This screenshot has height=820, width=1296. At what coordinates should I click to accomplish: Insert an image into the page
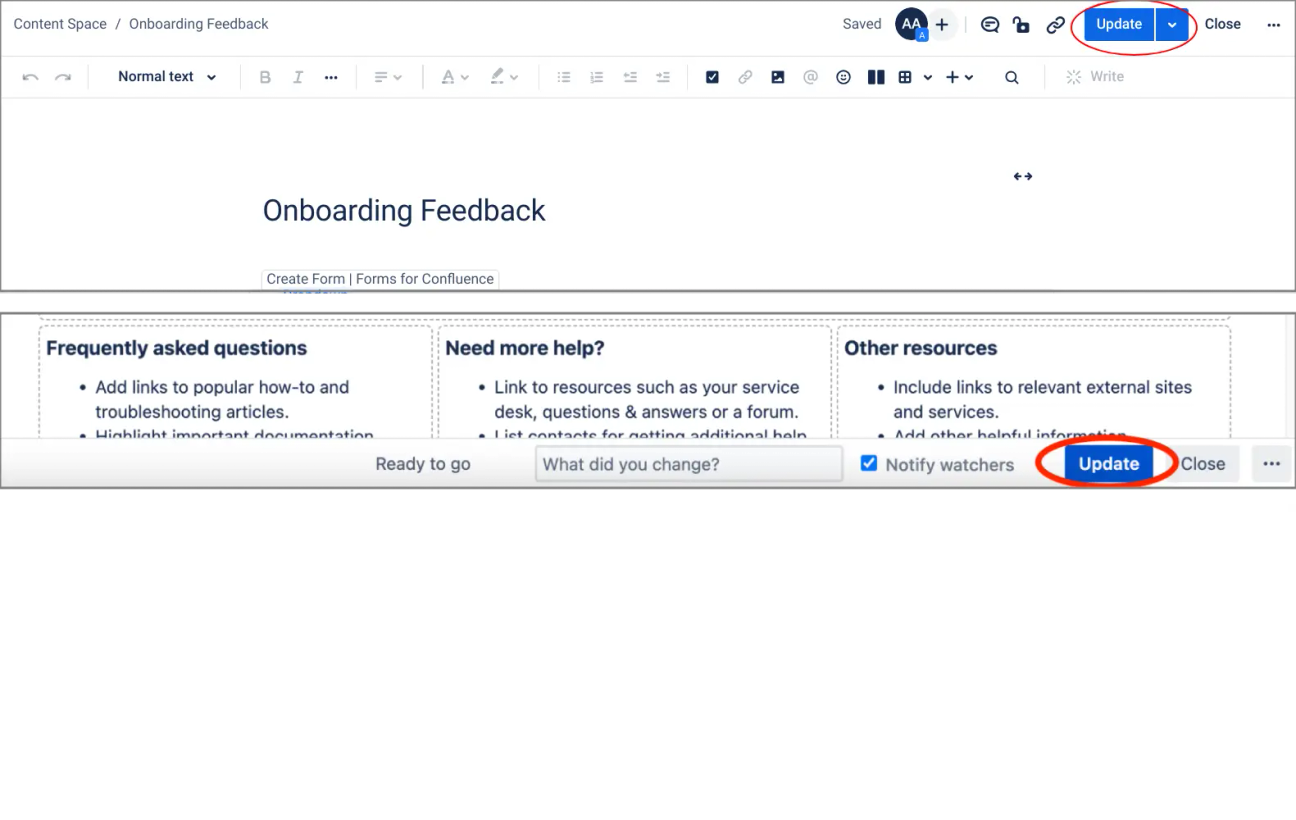(x=778, y=76)
